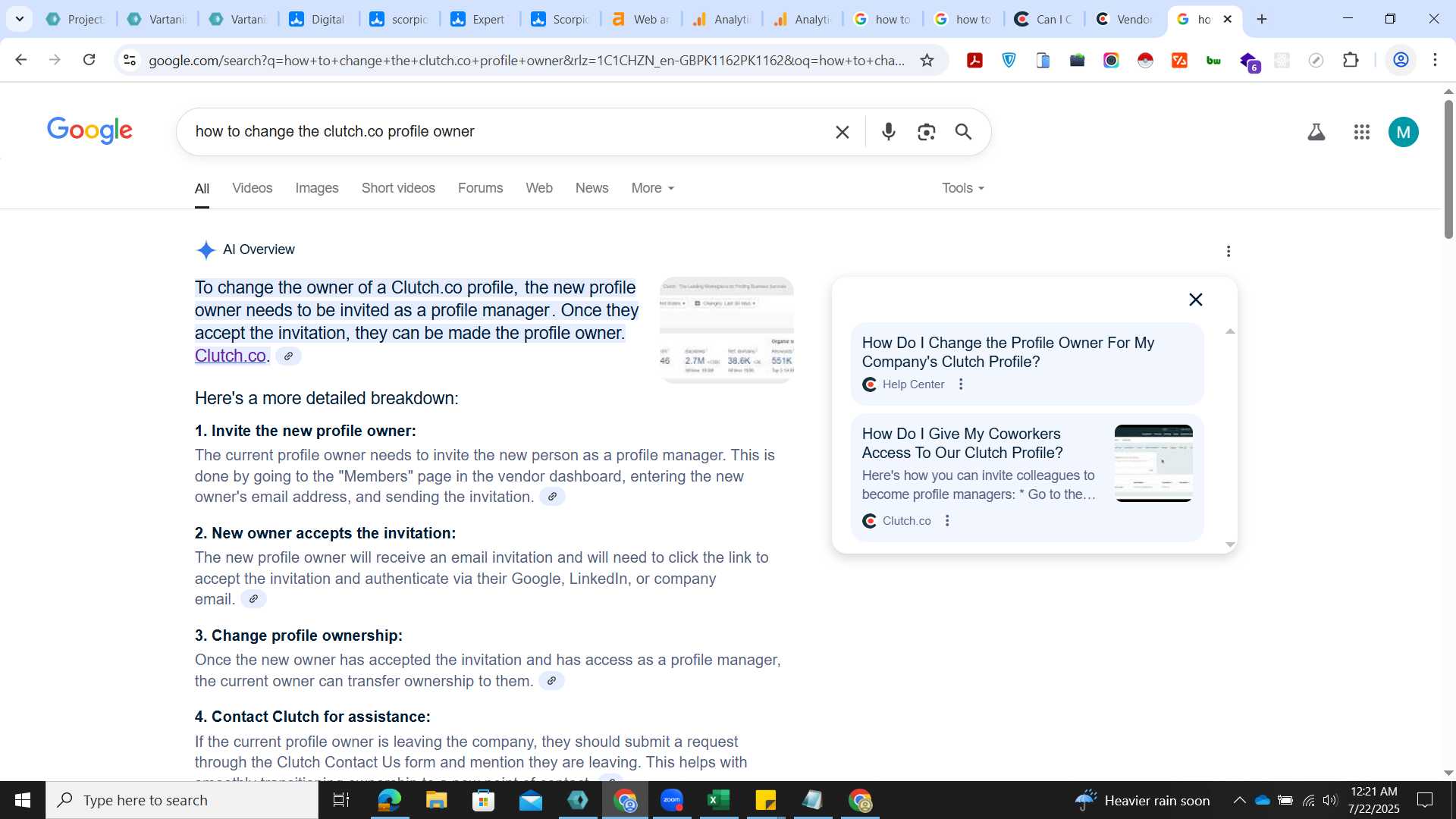Switch to the Short videos tab
1456x819 pixels.
point(398,188)
